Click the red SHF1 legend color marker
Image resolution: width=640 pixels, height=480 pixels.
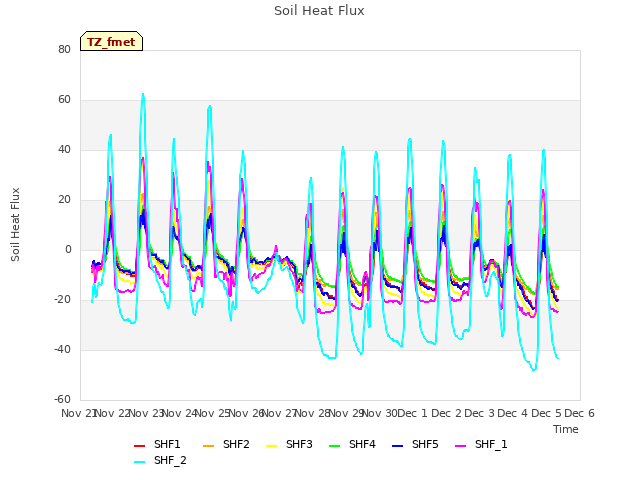click(x=140, y=446)
